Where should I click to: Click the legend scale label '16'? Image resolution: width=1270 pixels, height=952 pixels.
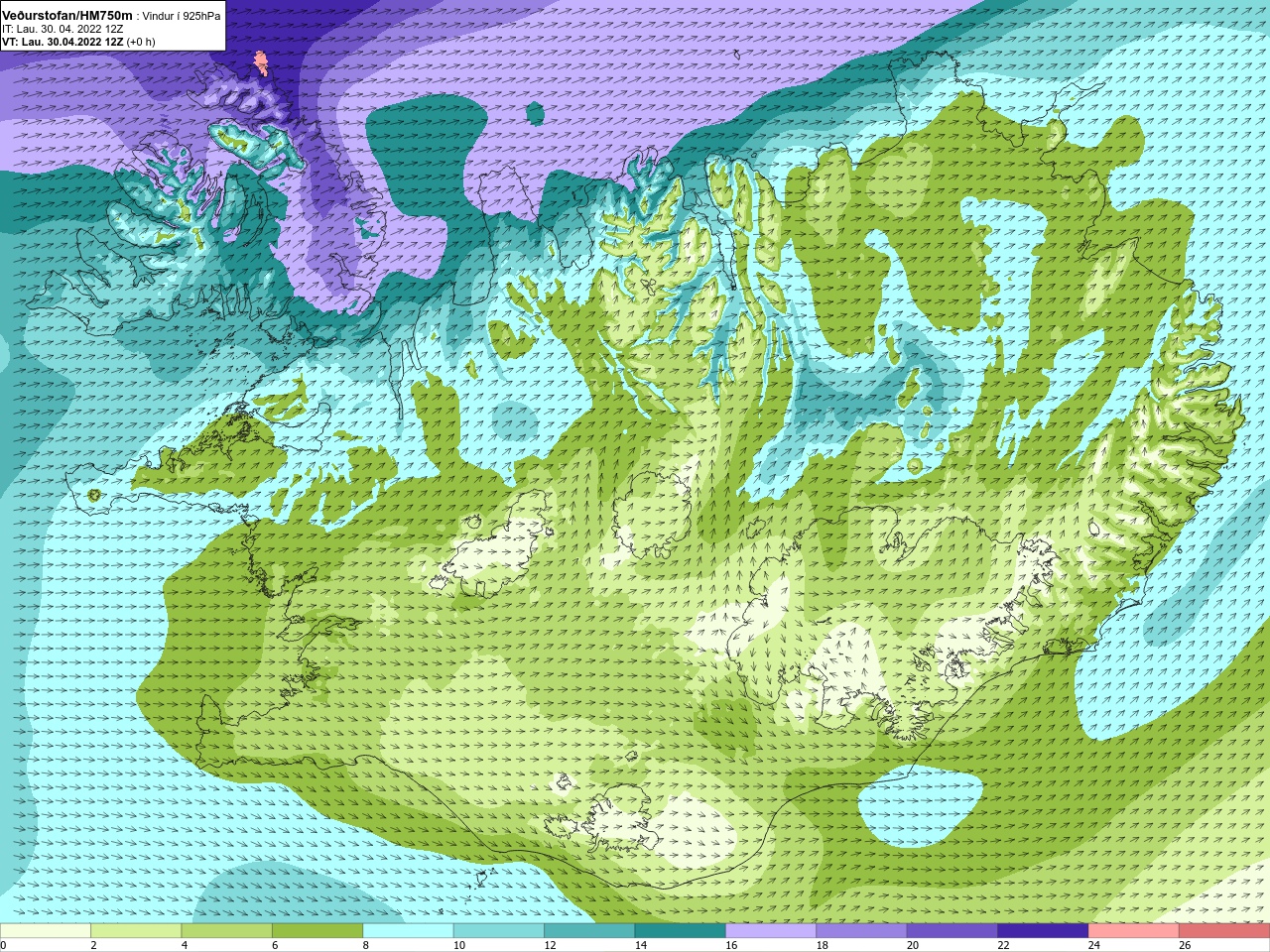[731, 946]
